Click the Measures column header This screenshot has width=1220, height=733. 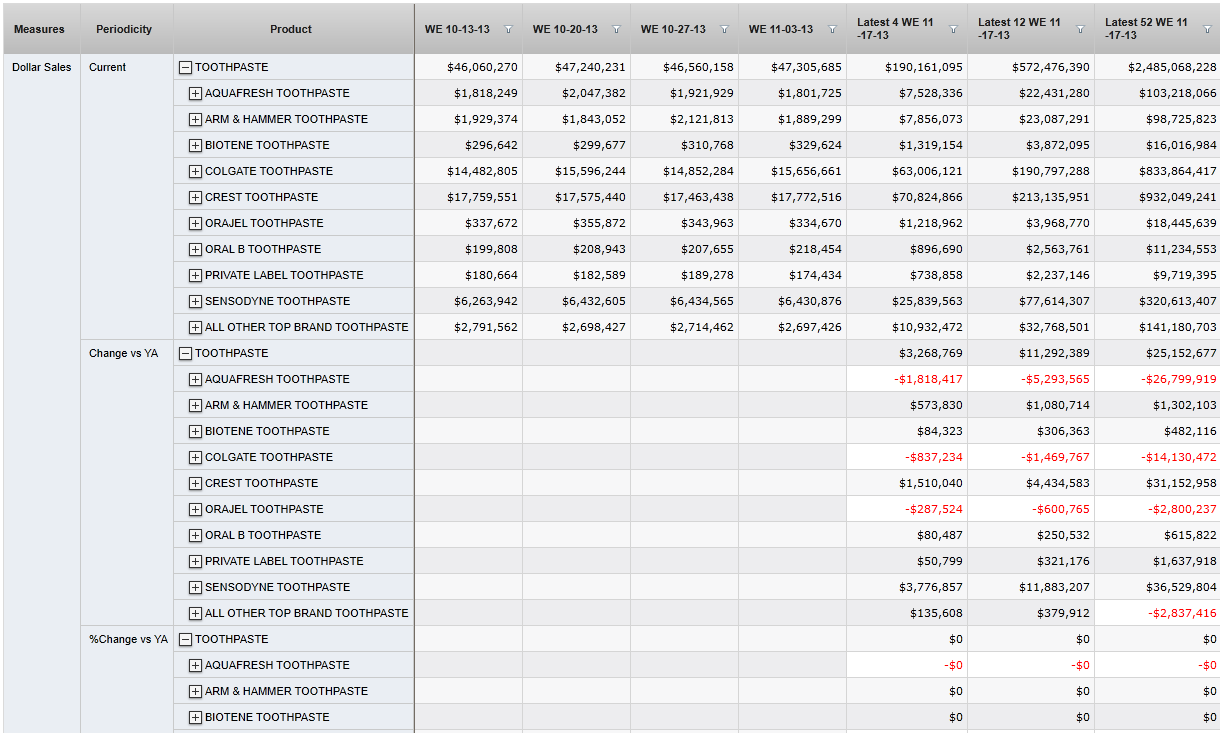point(39,30)
